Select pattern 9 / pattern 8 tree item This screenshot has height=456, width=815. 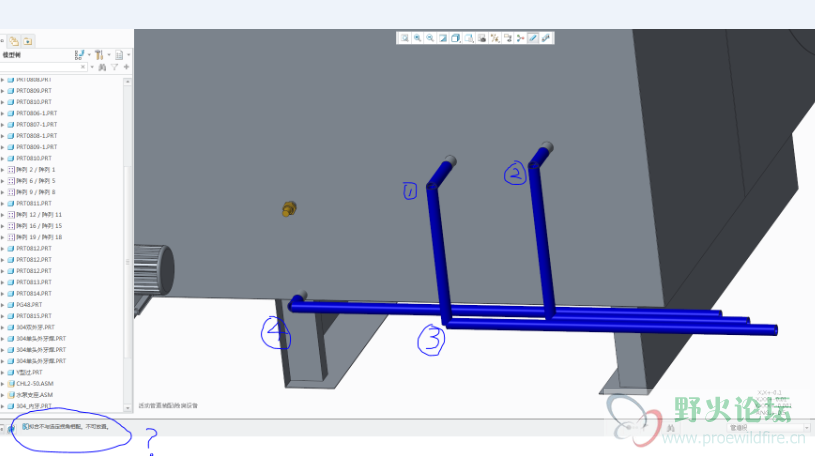35,192
